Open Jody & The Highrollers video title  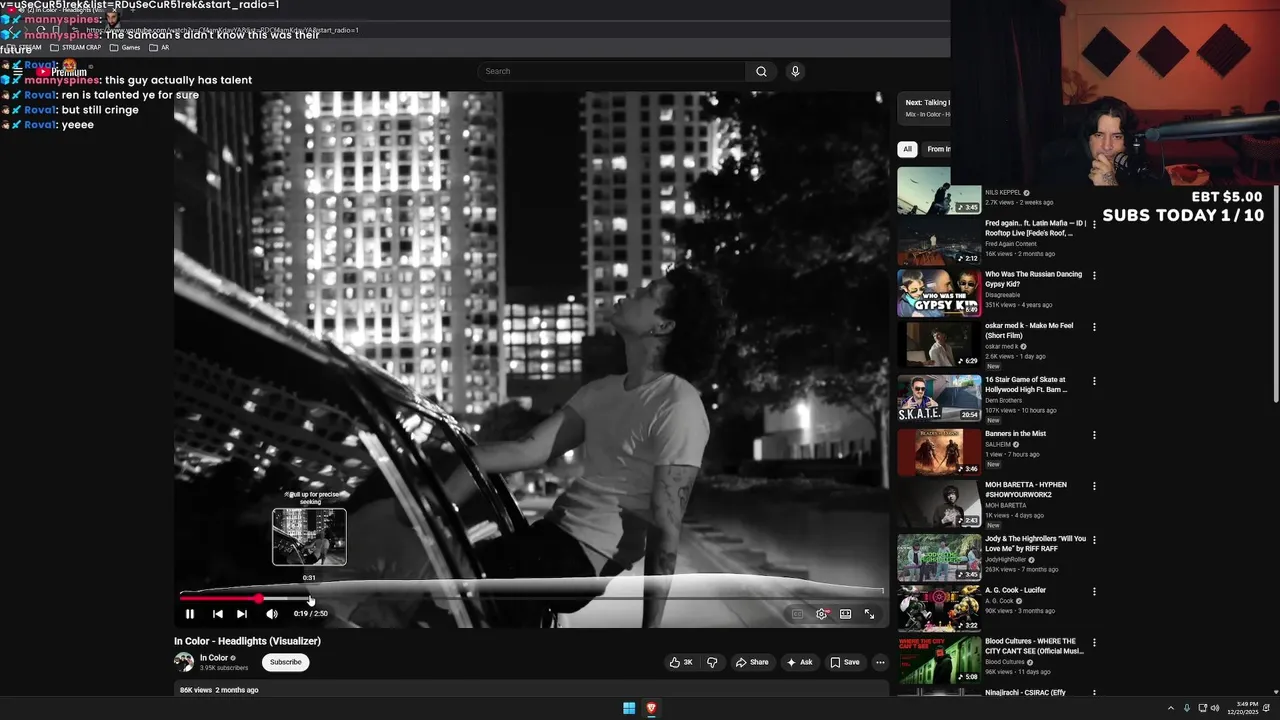tap(1035, 544)
